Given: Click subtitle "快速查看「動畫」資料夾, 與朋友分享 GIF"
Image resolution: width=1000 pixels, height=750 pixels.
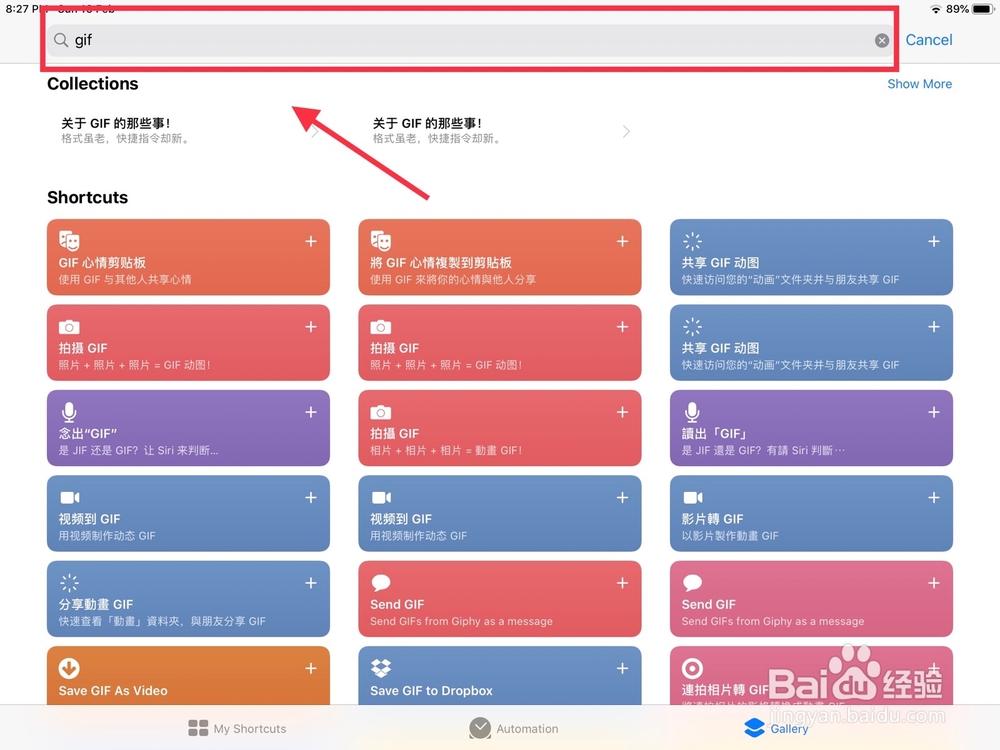Looking at the screenshot, I should point(162,621).
